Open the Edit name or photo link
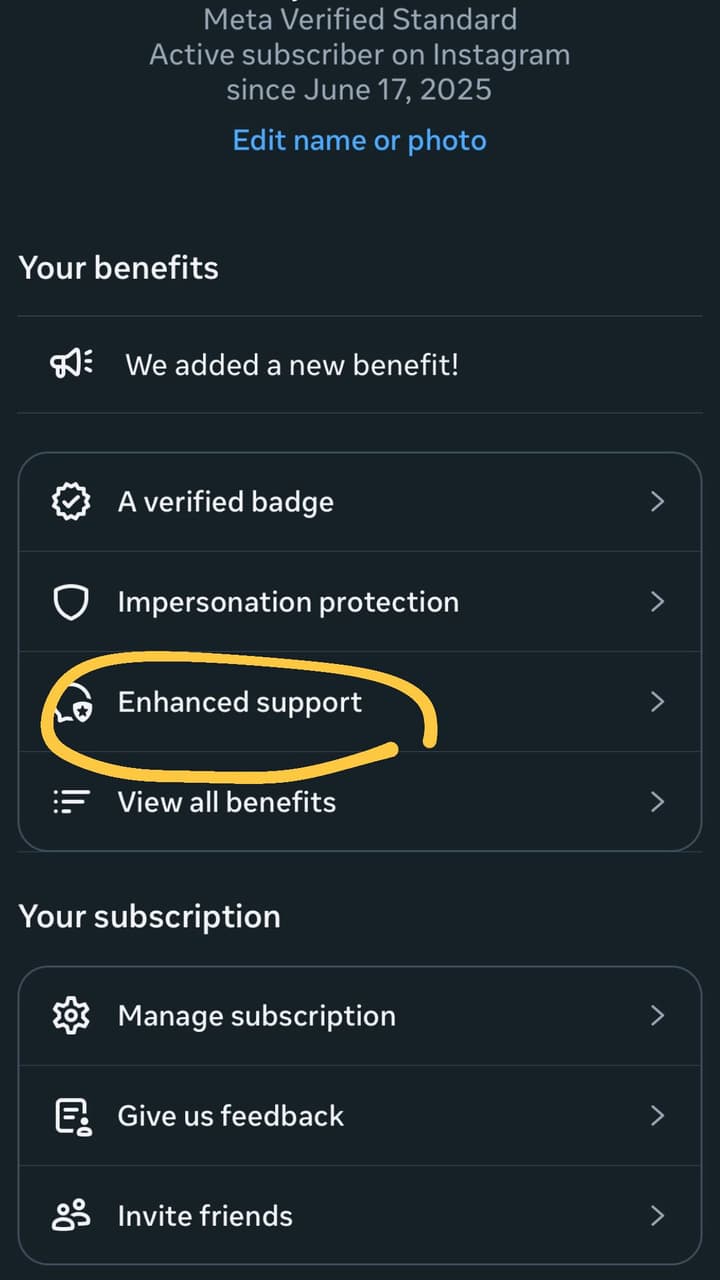The height and width of the screenshot is (1280, 720). 360,140
